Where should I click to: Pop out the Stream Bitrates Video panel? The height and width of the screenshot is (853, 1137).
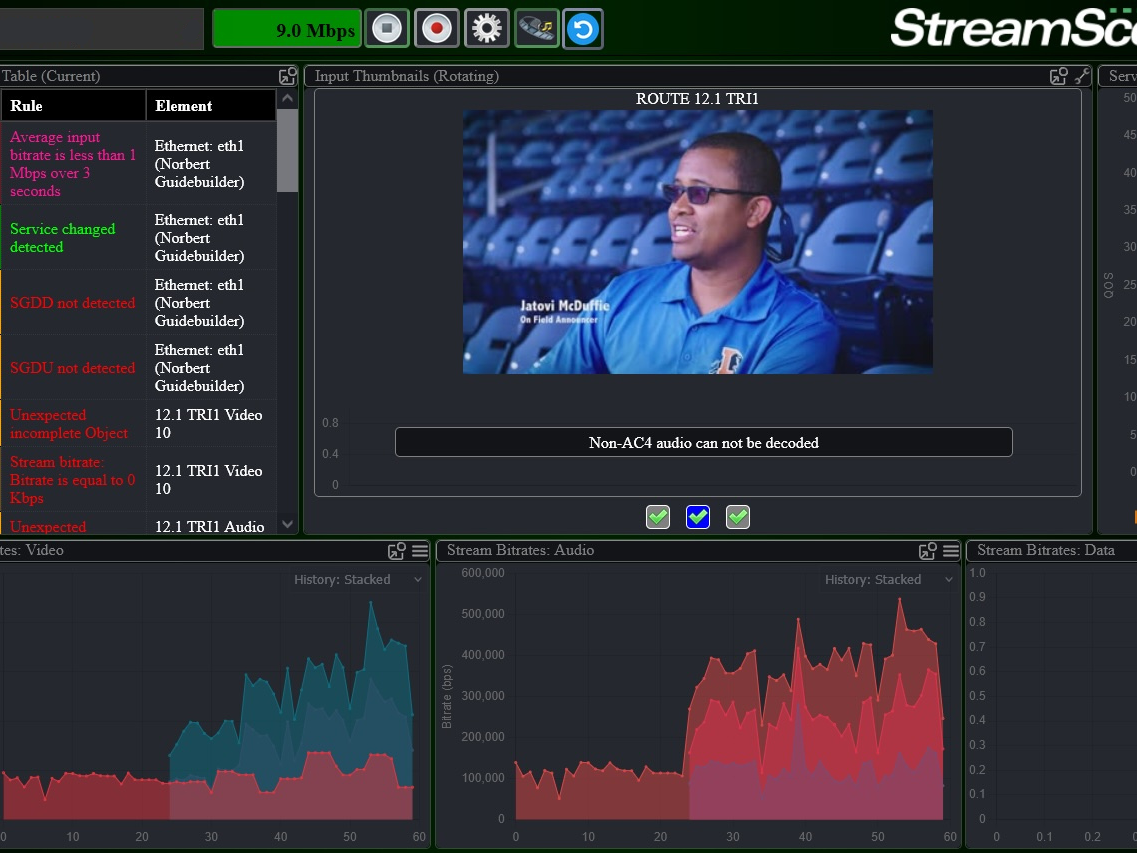pyautogui.click(x=397, y=551)
